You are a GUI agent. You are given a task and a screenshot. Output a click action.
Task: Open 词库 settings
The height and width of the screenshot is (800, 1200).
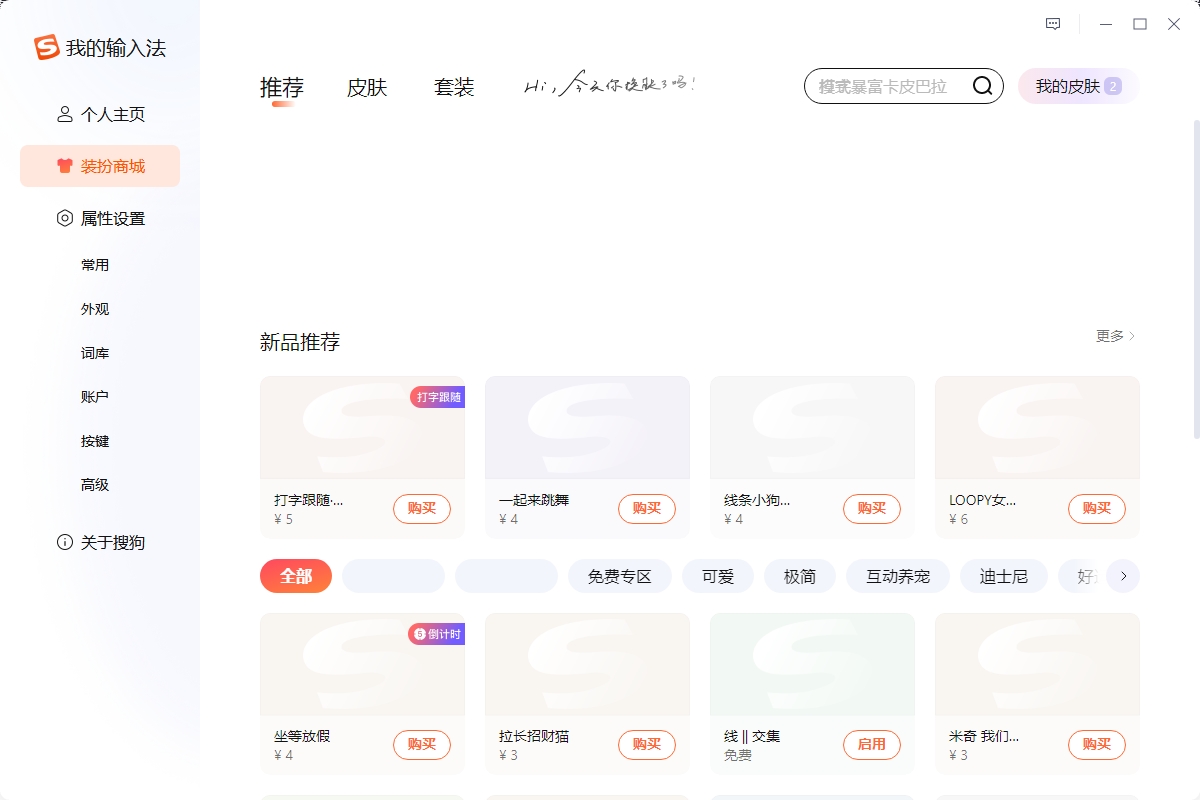coord(95,353)
